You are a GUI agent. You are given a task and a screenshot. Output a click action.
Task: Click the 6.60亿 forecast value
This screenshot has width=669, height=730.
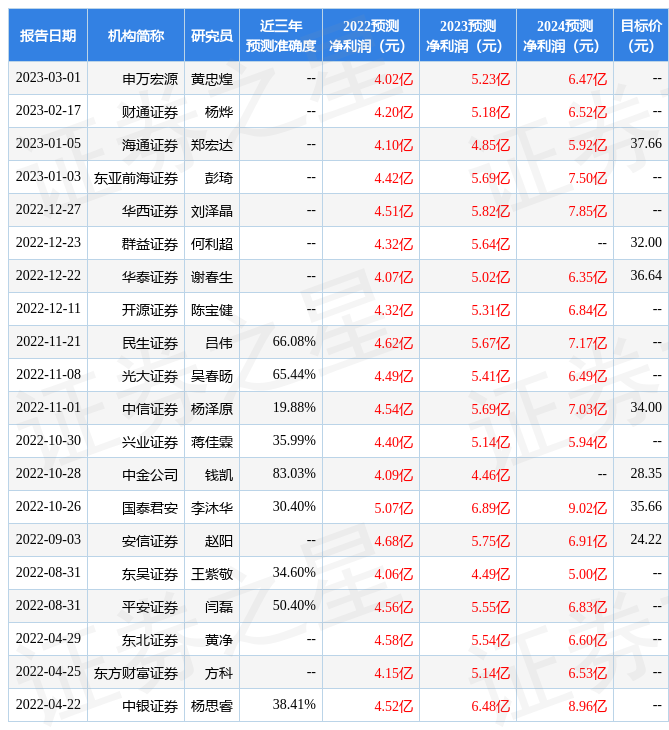pos(587,641)
